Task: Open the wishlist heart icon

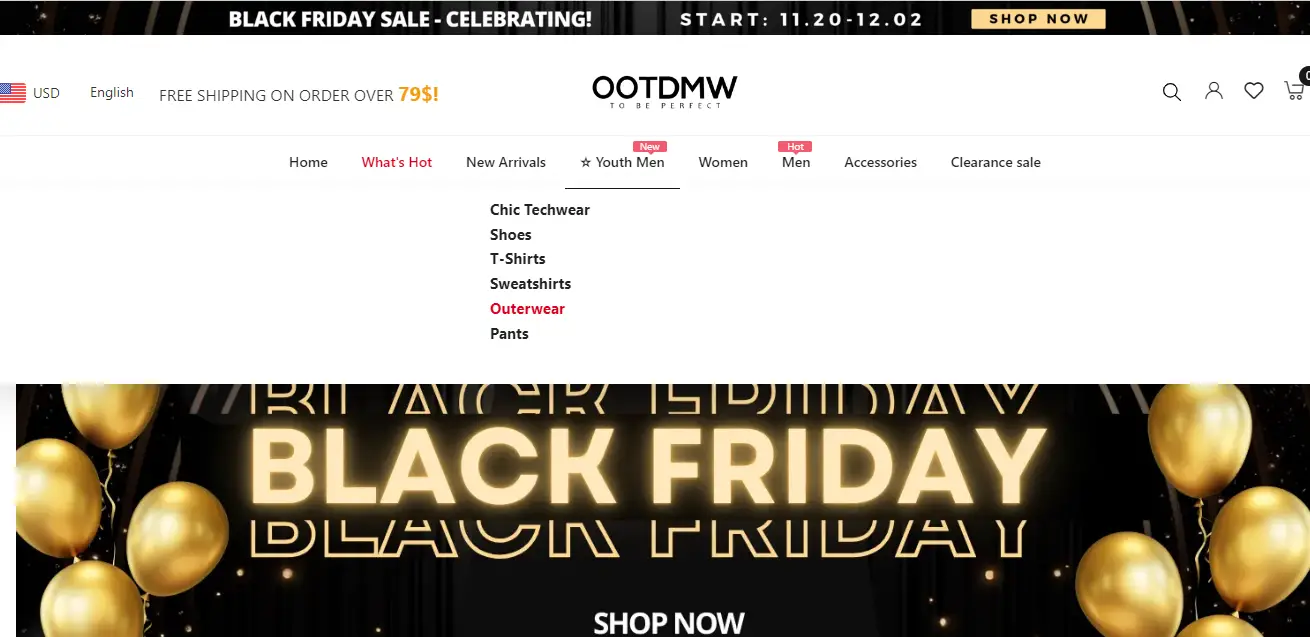Action: coord(1254,91)
